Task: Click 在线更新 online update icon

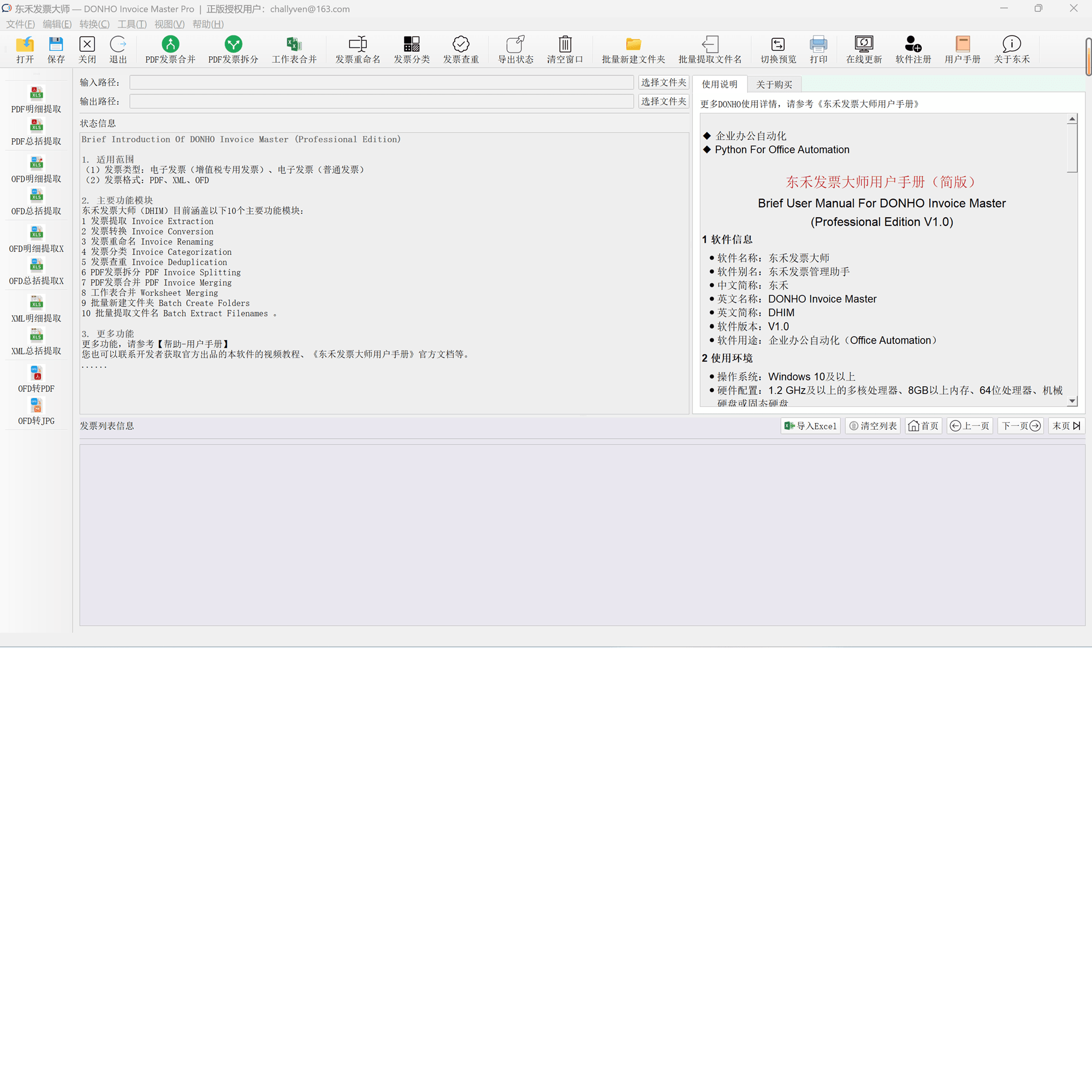Action: pyautogui.click(x=864, y=50)
